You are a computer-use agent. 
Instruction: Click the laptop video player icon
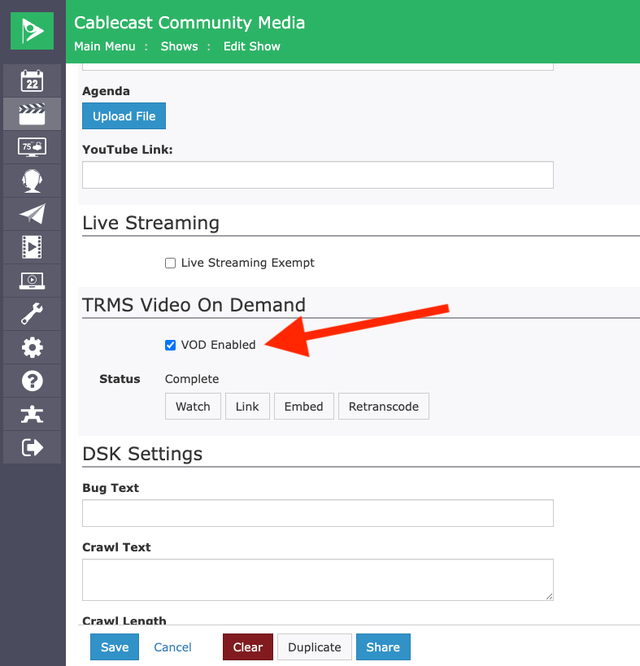coord(32,280)
